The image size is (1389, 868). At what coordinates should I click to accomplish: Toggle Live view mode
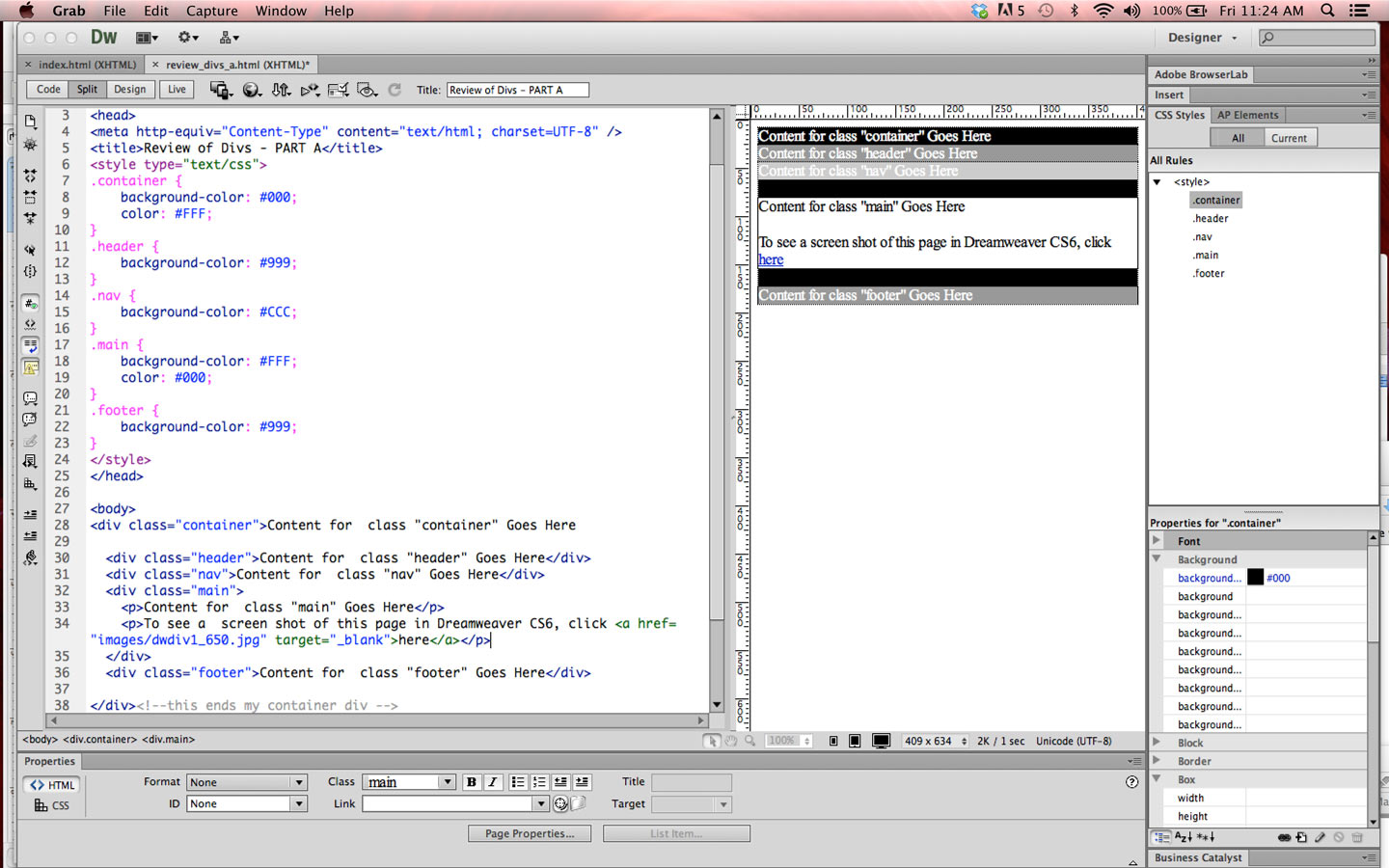click(177, 90)
